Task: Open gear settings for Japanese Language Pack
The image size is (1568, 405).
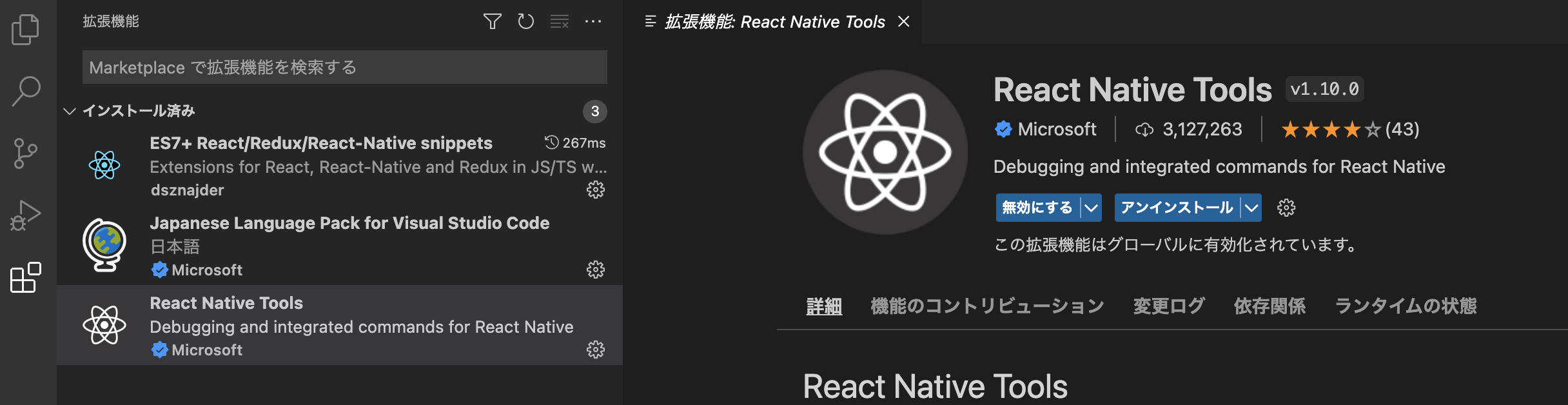Action: pyautogui.click(x=596, y=270)
